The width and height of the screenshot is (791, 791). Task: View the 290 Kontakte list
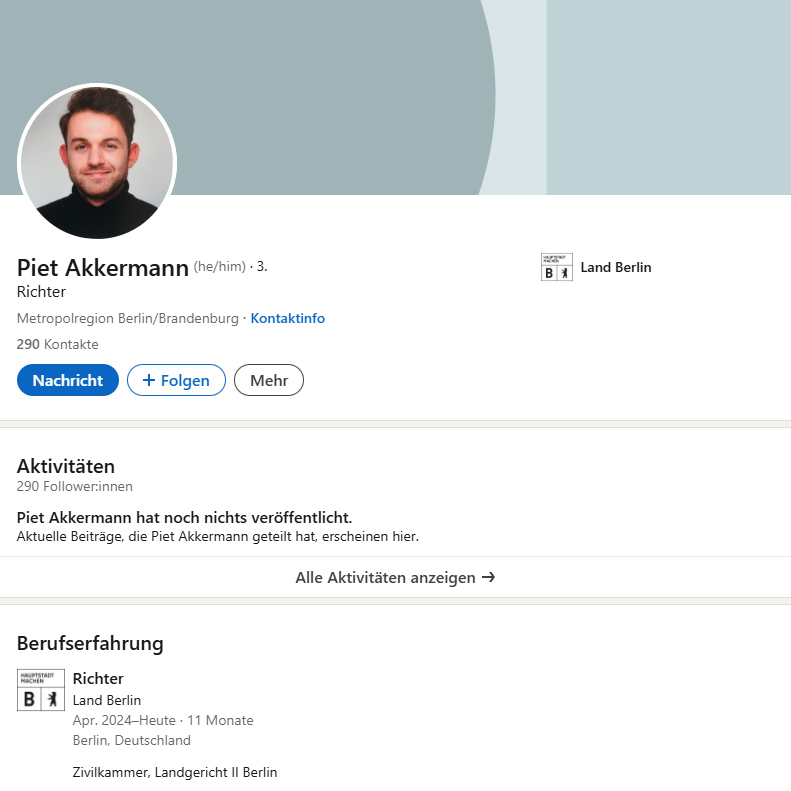[x=57, y=344]
